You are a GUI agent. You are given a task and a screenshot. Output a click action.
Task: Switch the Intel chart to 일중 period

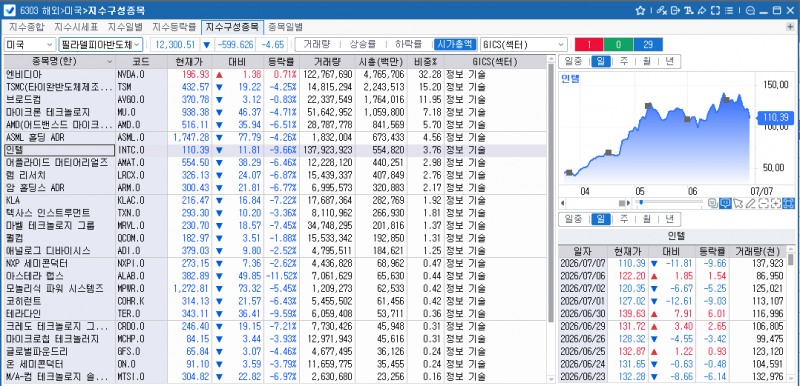574,62
